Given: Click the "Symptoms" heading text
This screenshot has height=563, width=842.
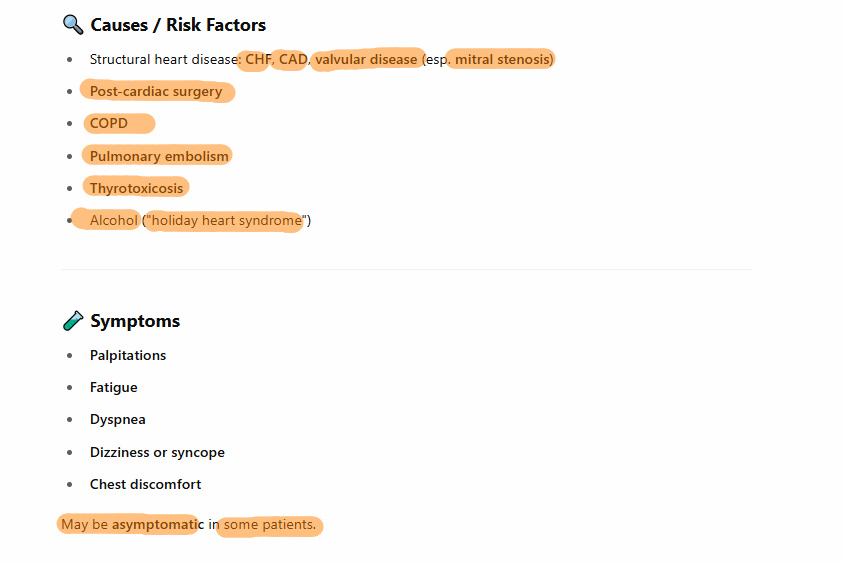Looking at the screenshot, I should pyautogui.click(x=135, y=321).
